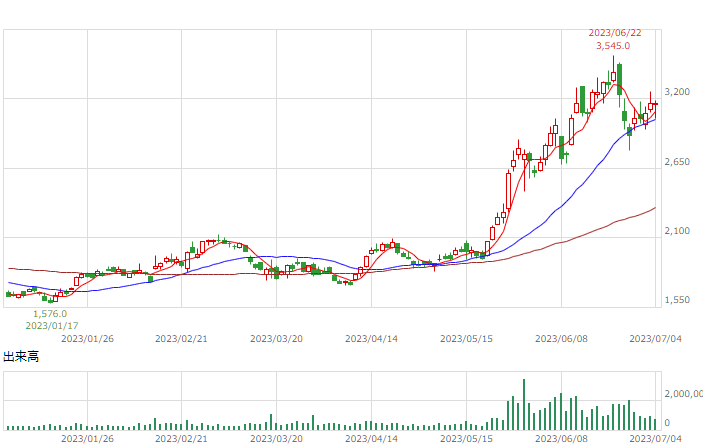Screen dimensions: 703x445
Task: Click 2023/07/04 date under the volume chart
Action: tap(655, 439)
